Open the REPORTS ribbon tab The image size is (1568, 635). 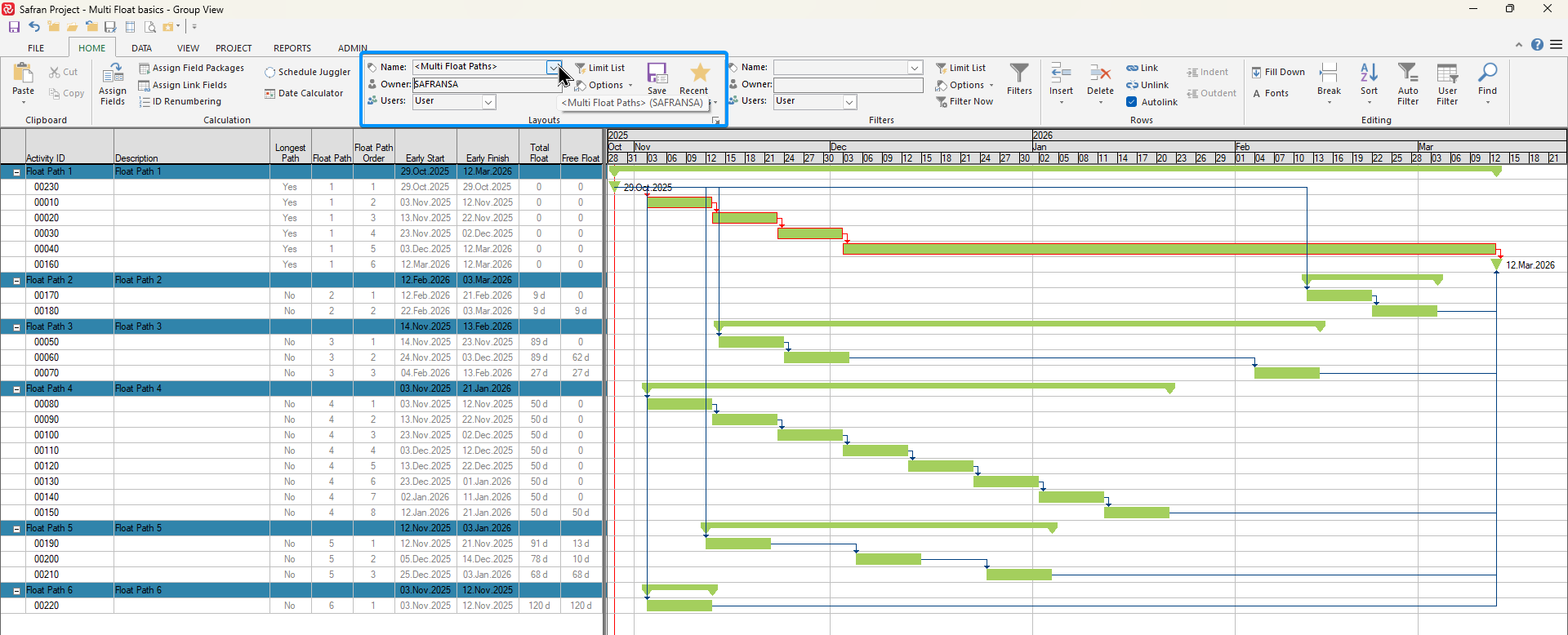[292, 48]
